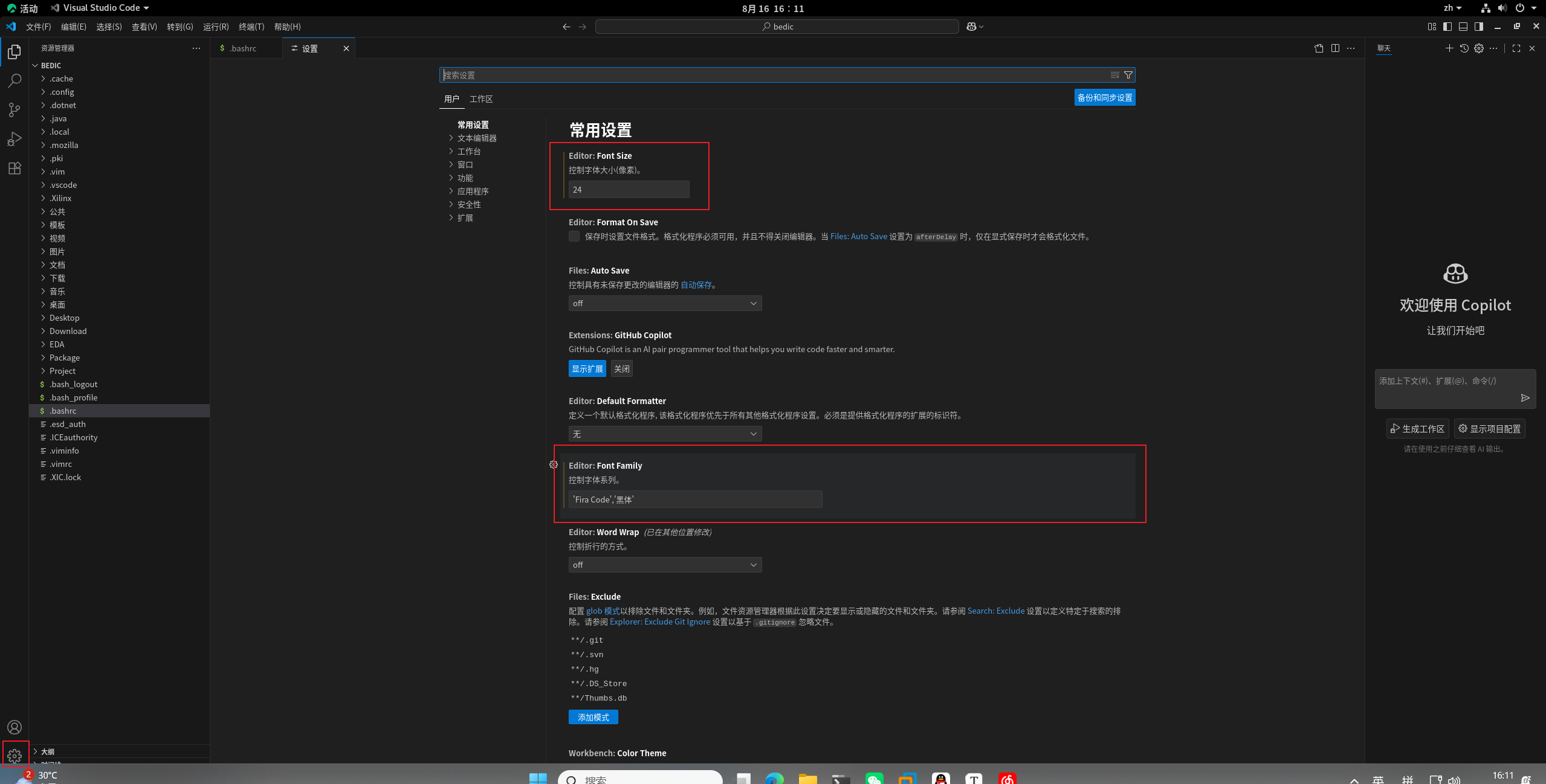Click the Font Size input field
The height and width of the screenshot is (784, 1546).
point(629,190)
